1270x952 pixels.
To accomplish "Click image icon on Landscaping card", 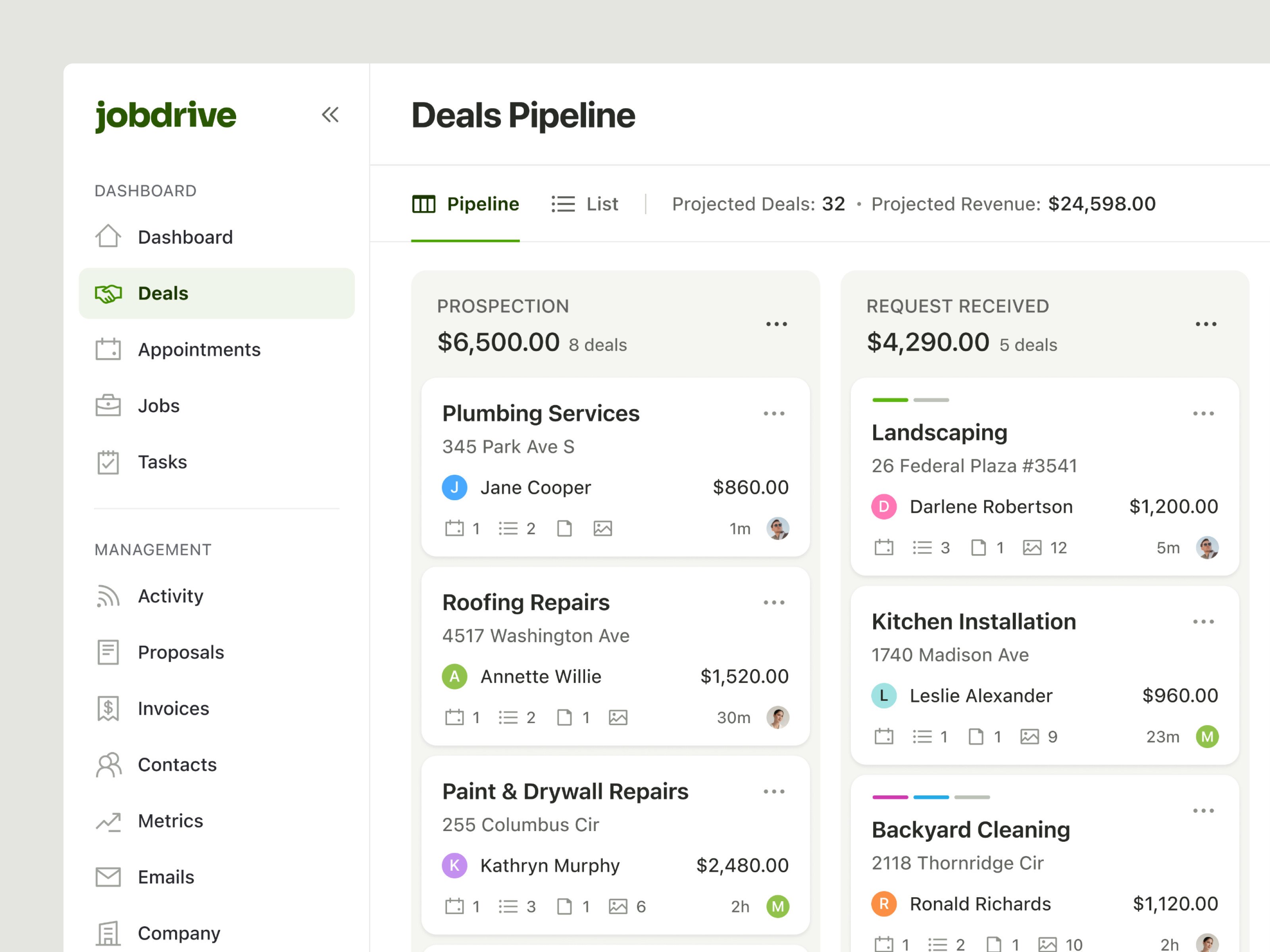I will (1032, 548).
